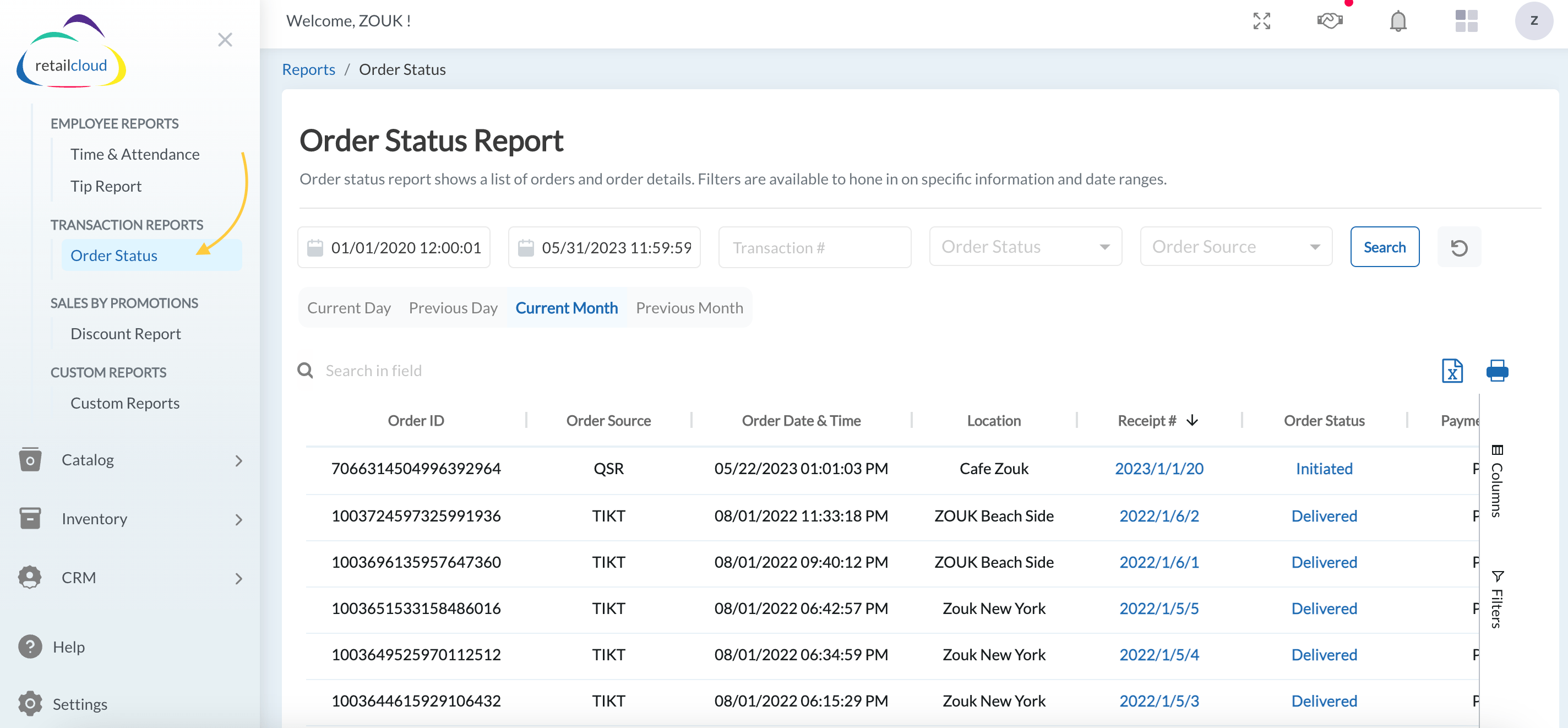Screen dimensions: 1568x728
Task: Select the Current Day tab
Action: [x=349, y=308]
